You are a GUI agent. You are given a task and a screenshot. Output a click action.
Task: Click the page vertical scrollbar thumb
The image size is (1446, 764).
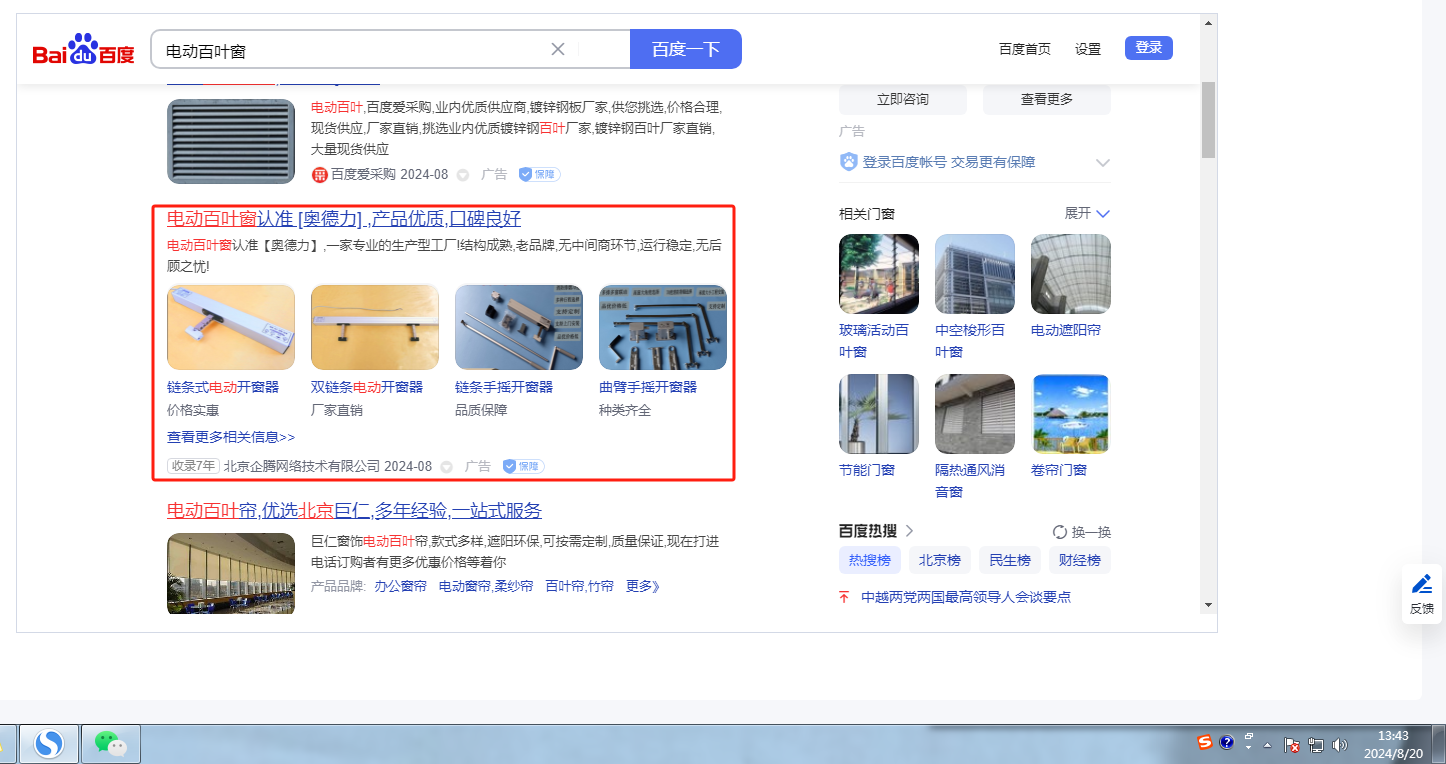pyautogui.click(x=1208, y=120)
